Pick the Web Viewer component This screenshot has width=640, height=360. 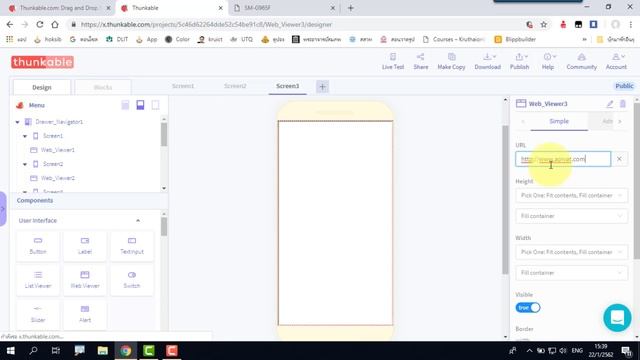point(85,280)
